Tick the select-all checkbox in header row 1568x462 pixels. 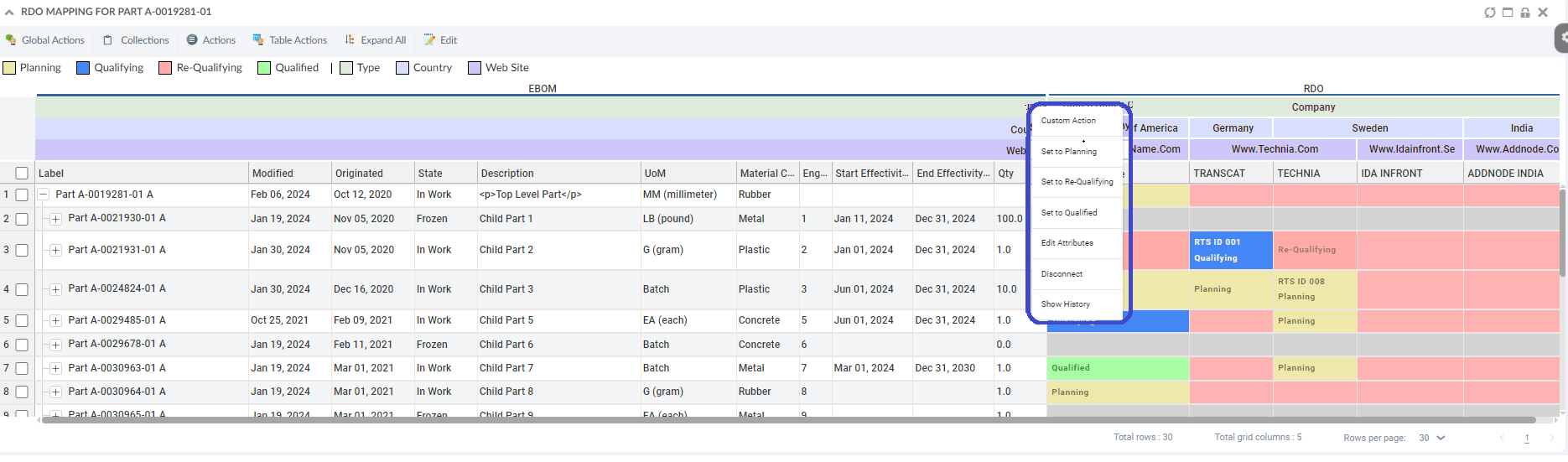tap(22, 174)
